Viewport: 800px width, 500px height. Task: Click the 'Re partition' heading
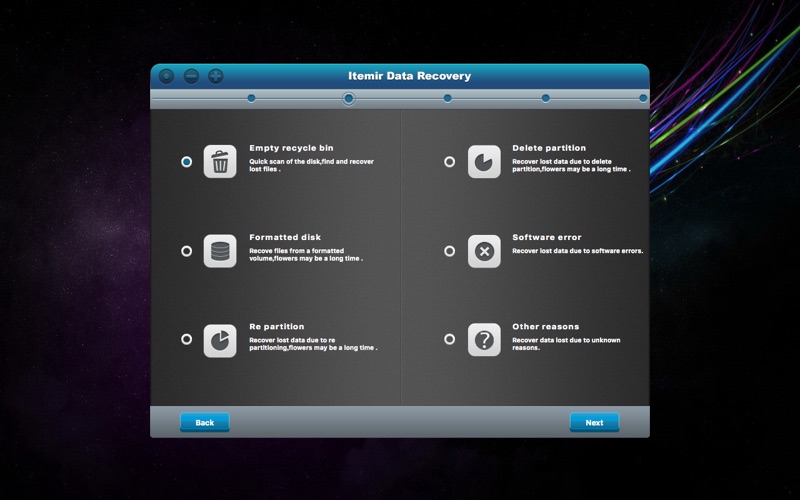277,327
